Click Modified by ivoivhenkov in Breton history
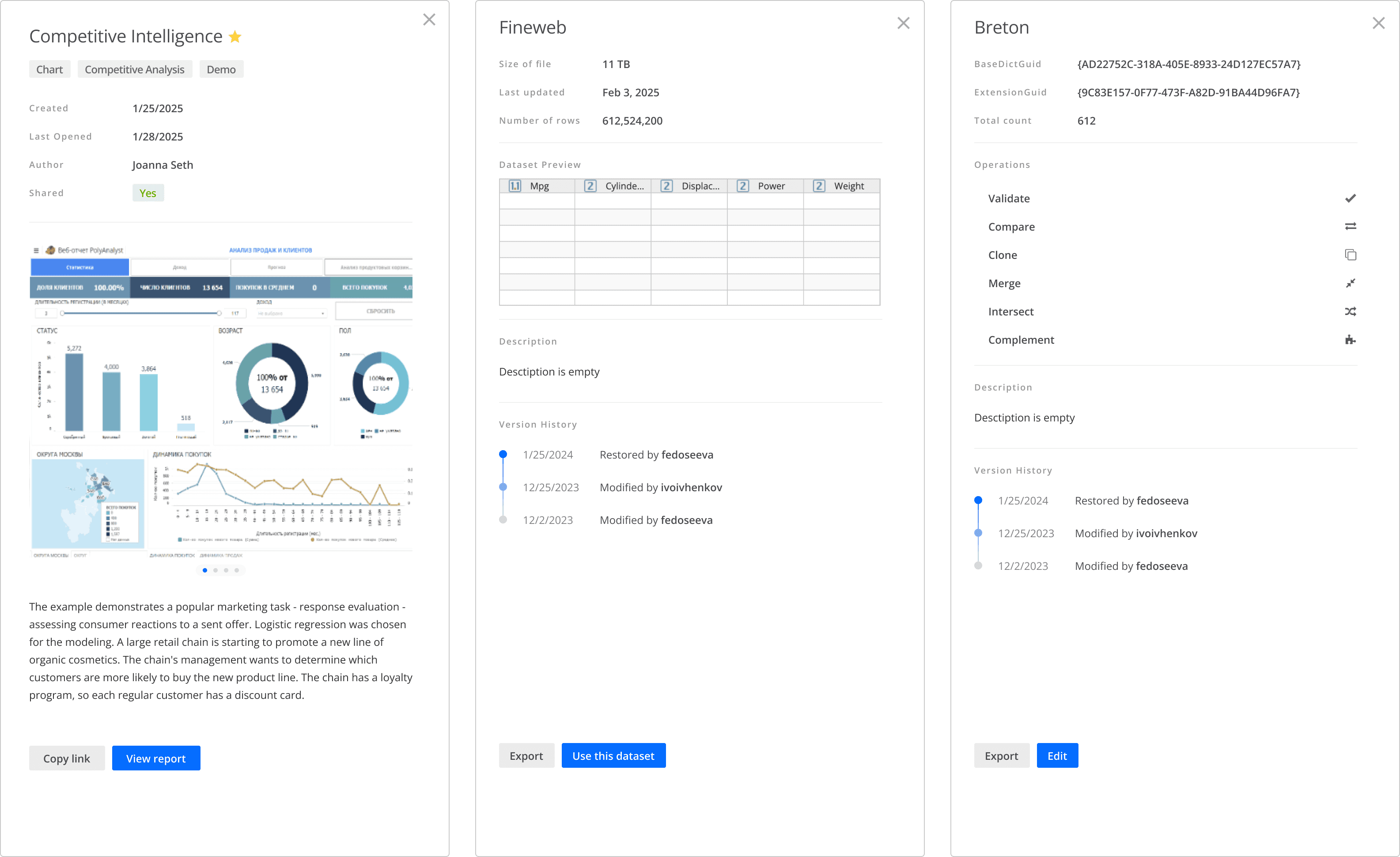This screenshot has height=857, width=1400. tap(1136, 533)
